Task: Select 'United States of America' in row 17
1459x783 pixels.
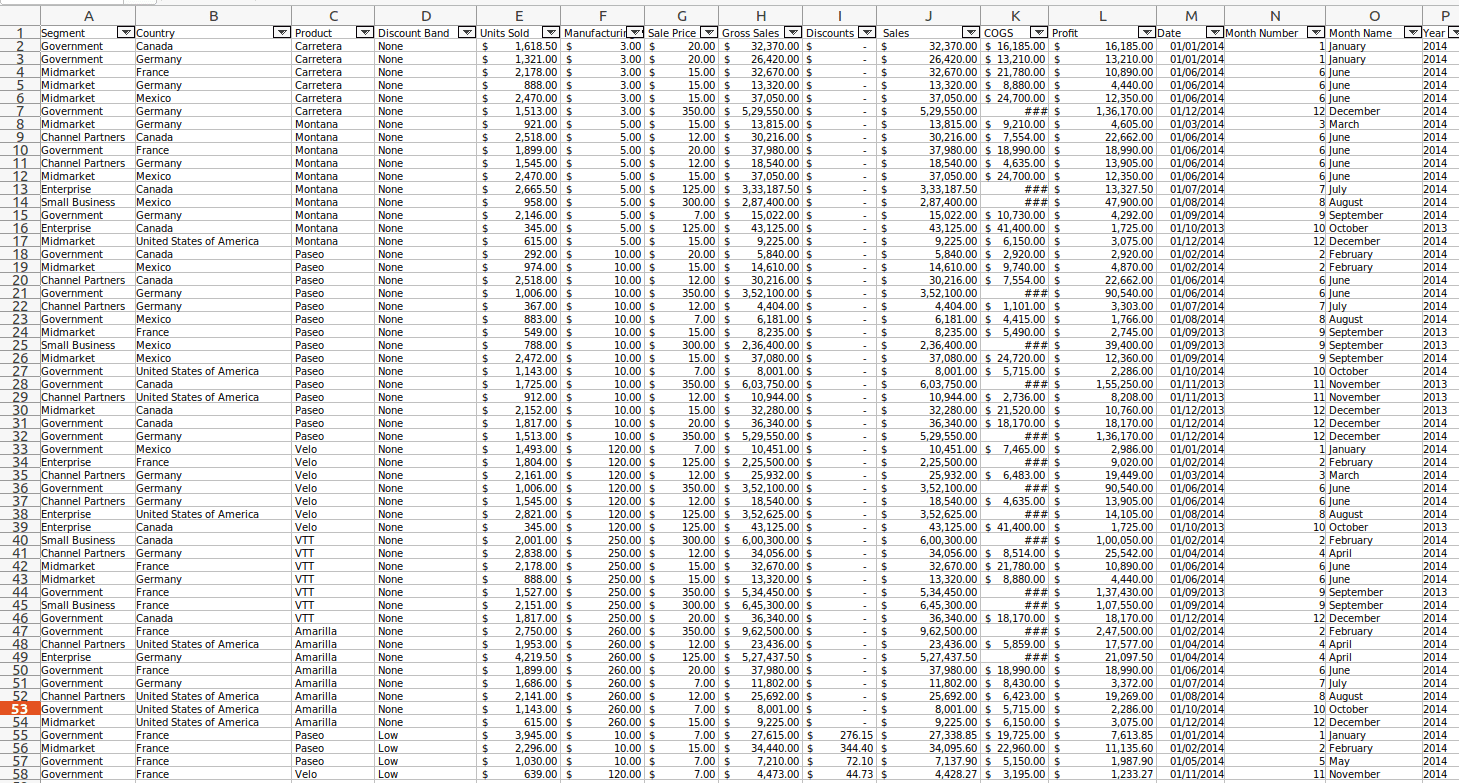Action: [x=213, y=241]
